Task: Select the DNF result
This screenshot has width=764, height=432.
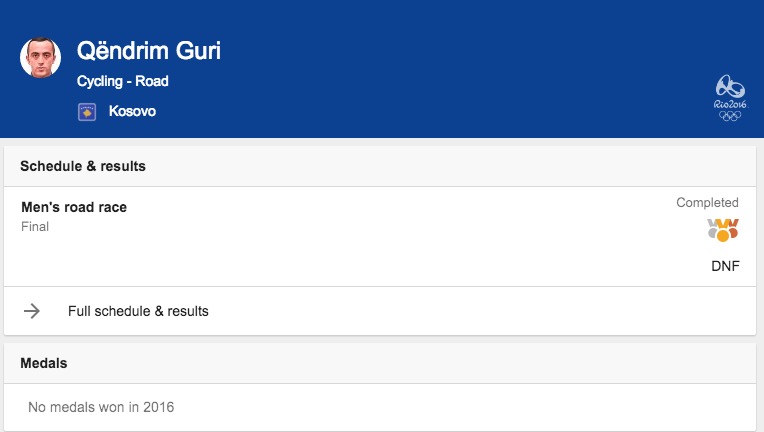Action: [x=725, y=266]
